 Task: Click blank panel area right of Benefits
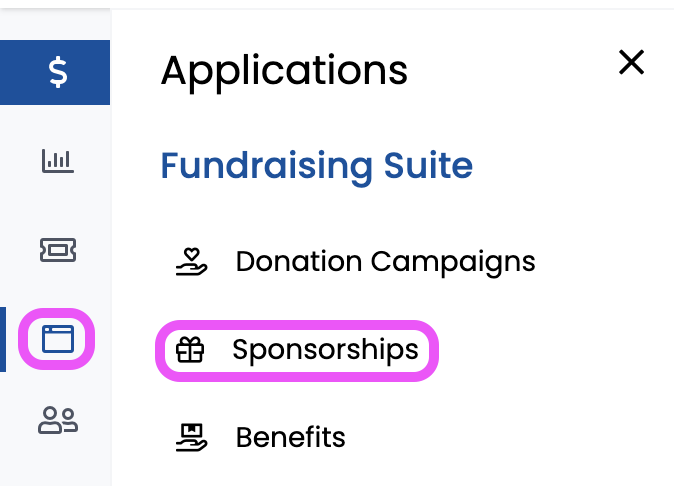pyautogui.click(x=507, y=437)
